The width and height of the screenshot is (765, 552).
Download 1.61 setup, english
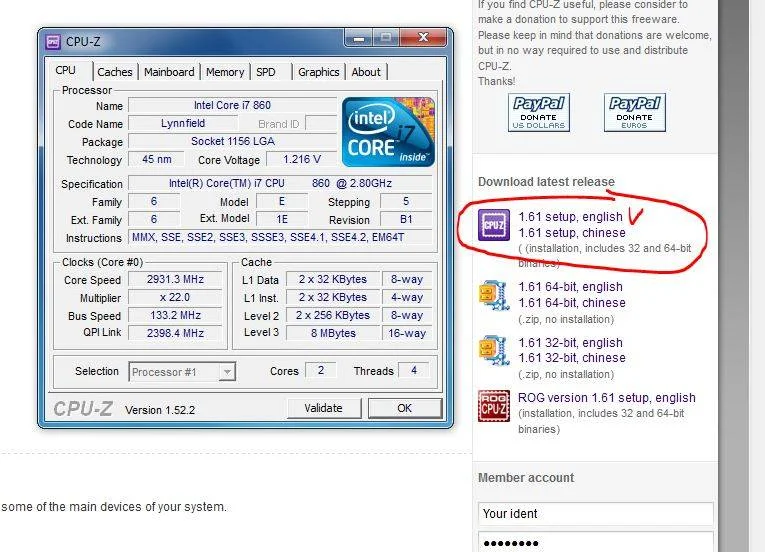click(x=570, y=217)
